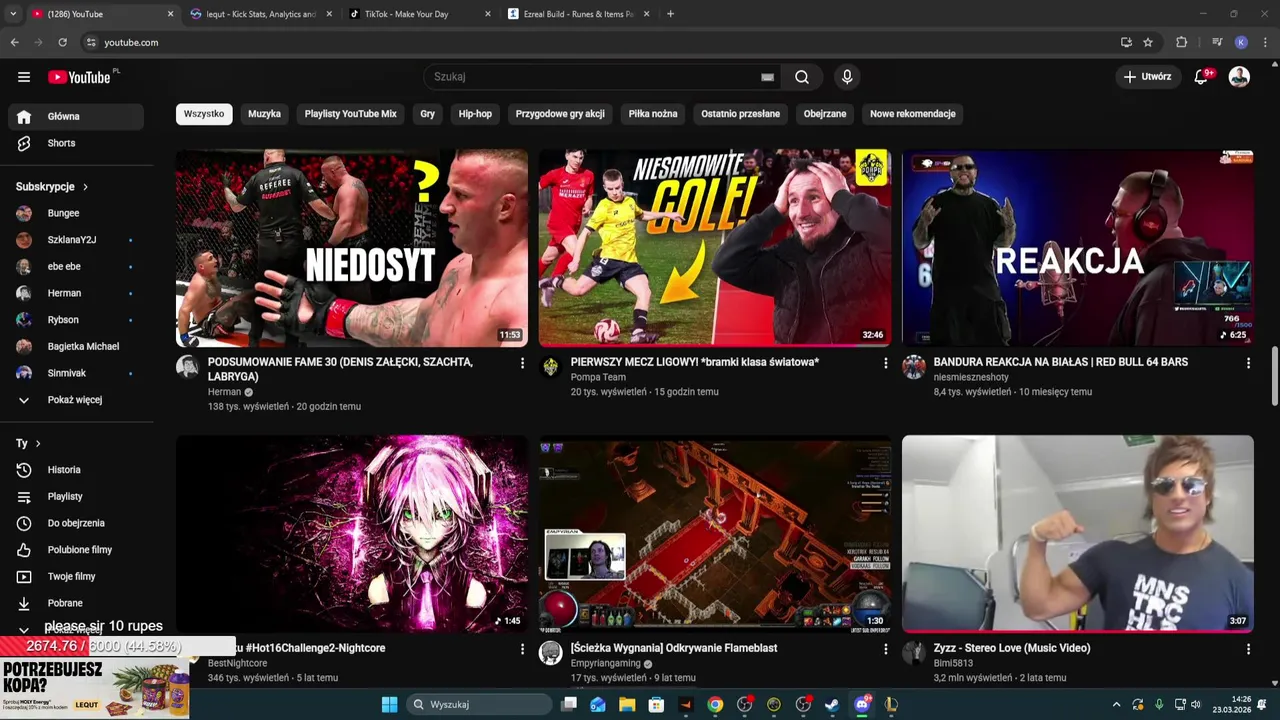Viewport: 1280px width, 720px height.
Task: Expand Subskrypcje section chevron
Action: coord(85,187)
